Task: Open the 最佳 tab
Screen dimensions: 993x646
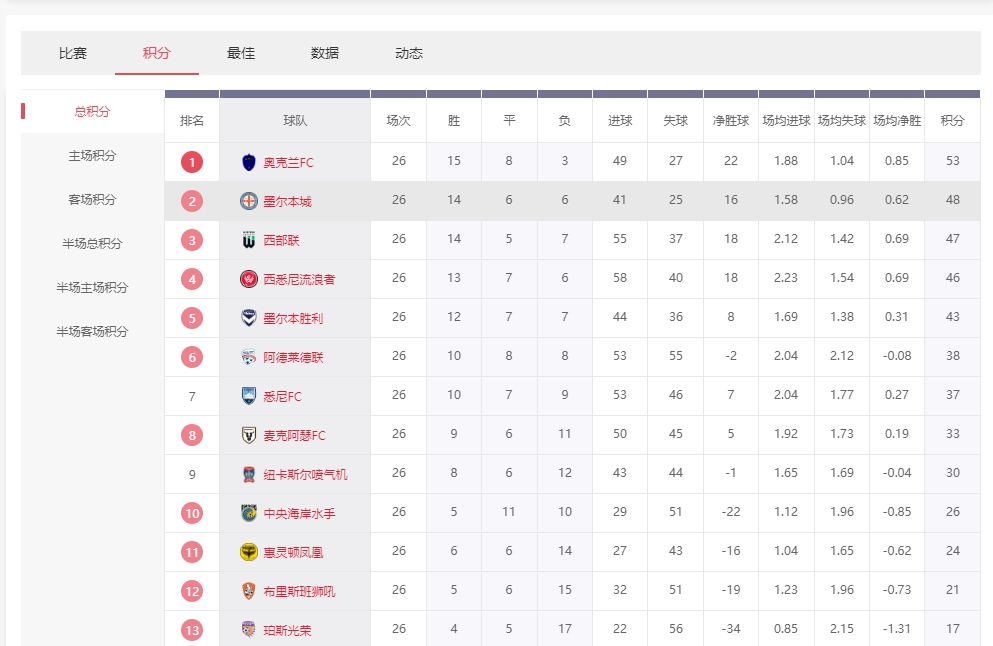Action: (x=241, y=53)
